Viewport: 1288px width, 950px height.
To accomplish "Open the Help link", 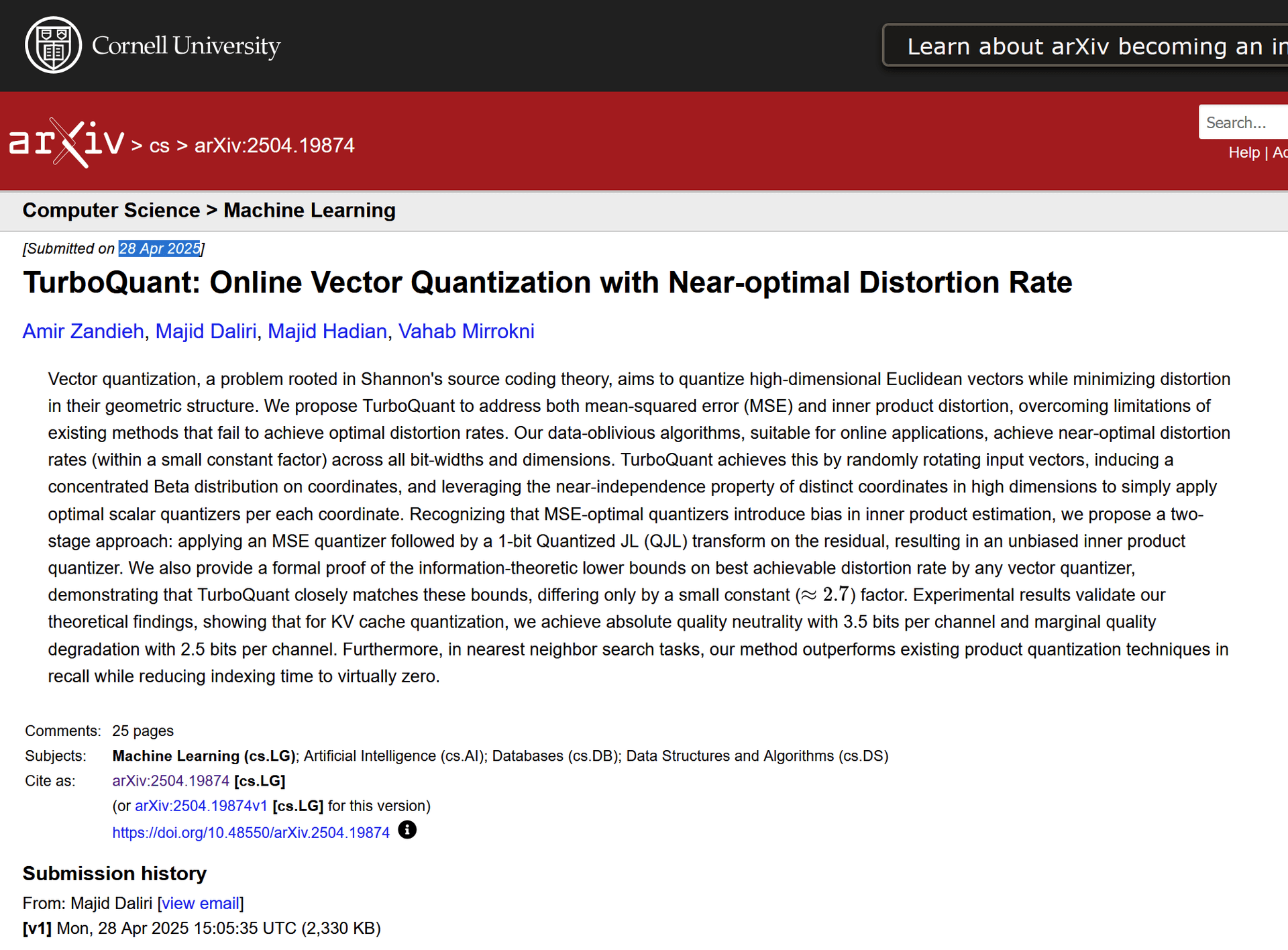I will [x=1244, y=153].
